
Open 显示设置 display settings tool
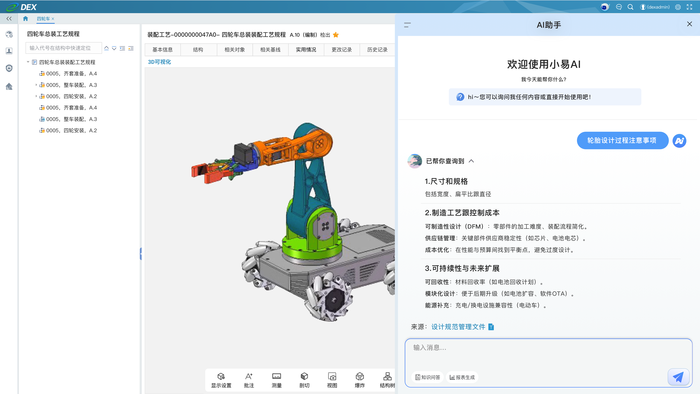pyautogui.click(x=221, y=380)
